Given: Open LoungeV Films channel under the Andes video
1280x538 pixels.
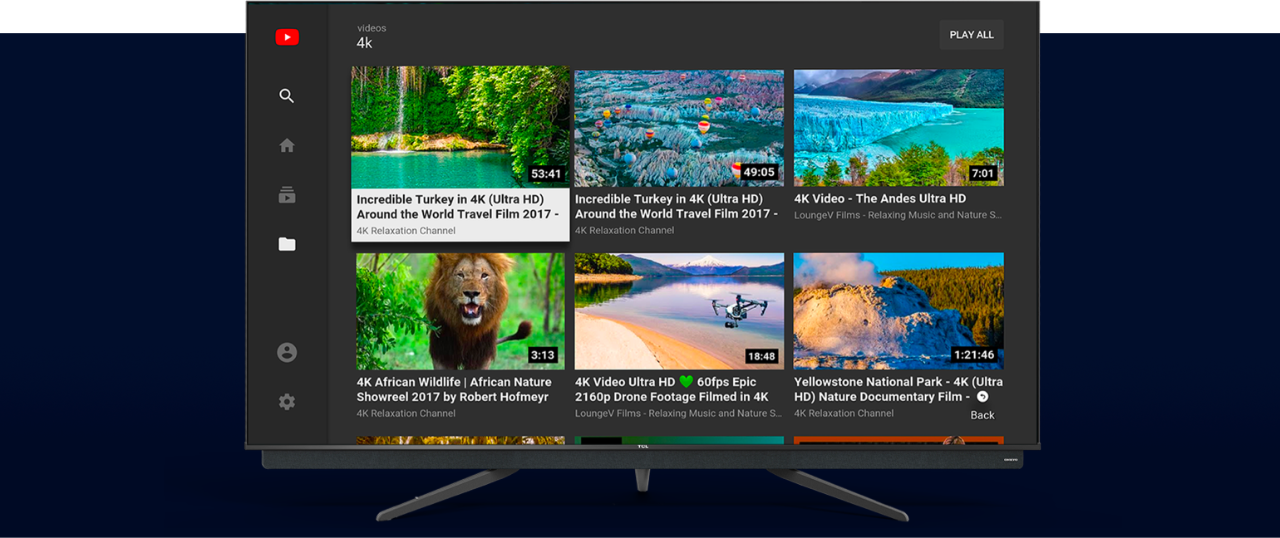Looking at the screenshot, I should click(x=897, y=215).
